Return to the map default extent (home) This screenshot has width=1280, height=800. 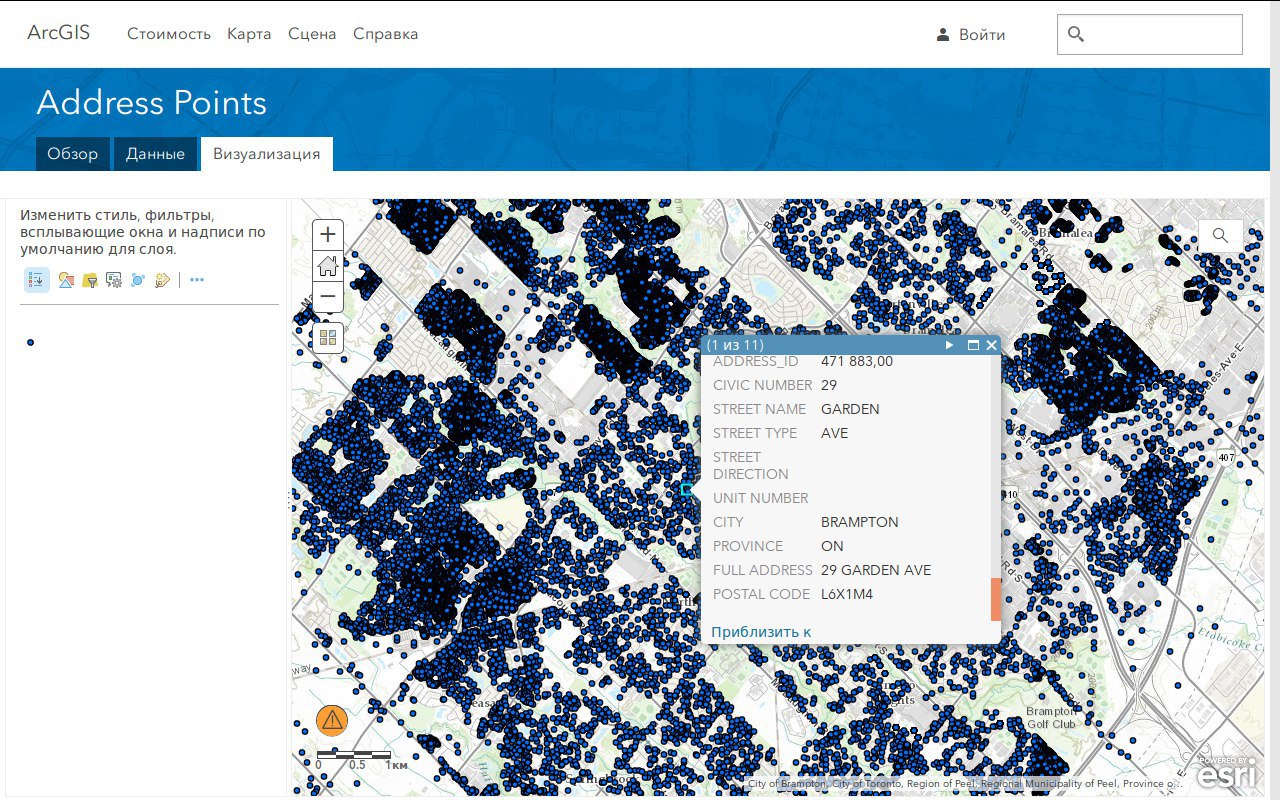click(328, 266)
